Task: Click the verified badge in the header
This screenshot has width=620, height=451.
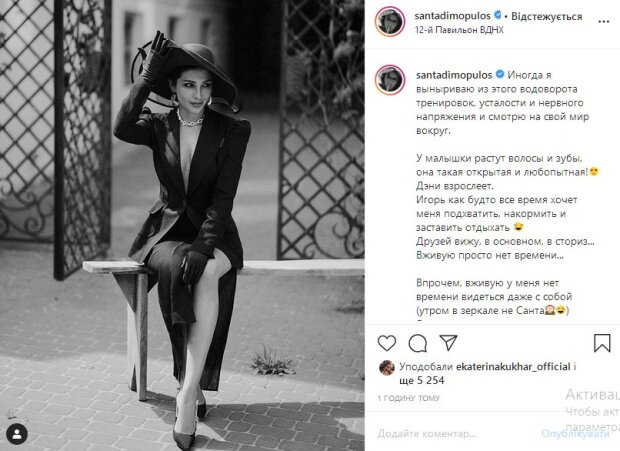Action: [x=498, y=15]
